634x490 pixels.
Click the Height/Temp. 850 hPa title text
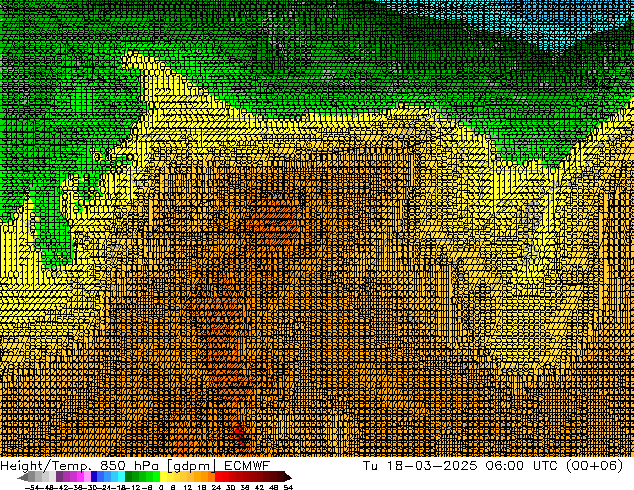click(x=79, y=466)
